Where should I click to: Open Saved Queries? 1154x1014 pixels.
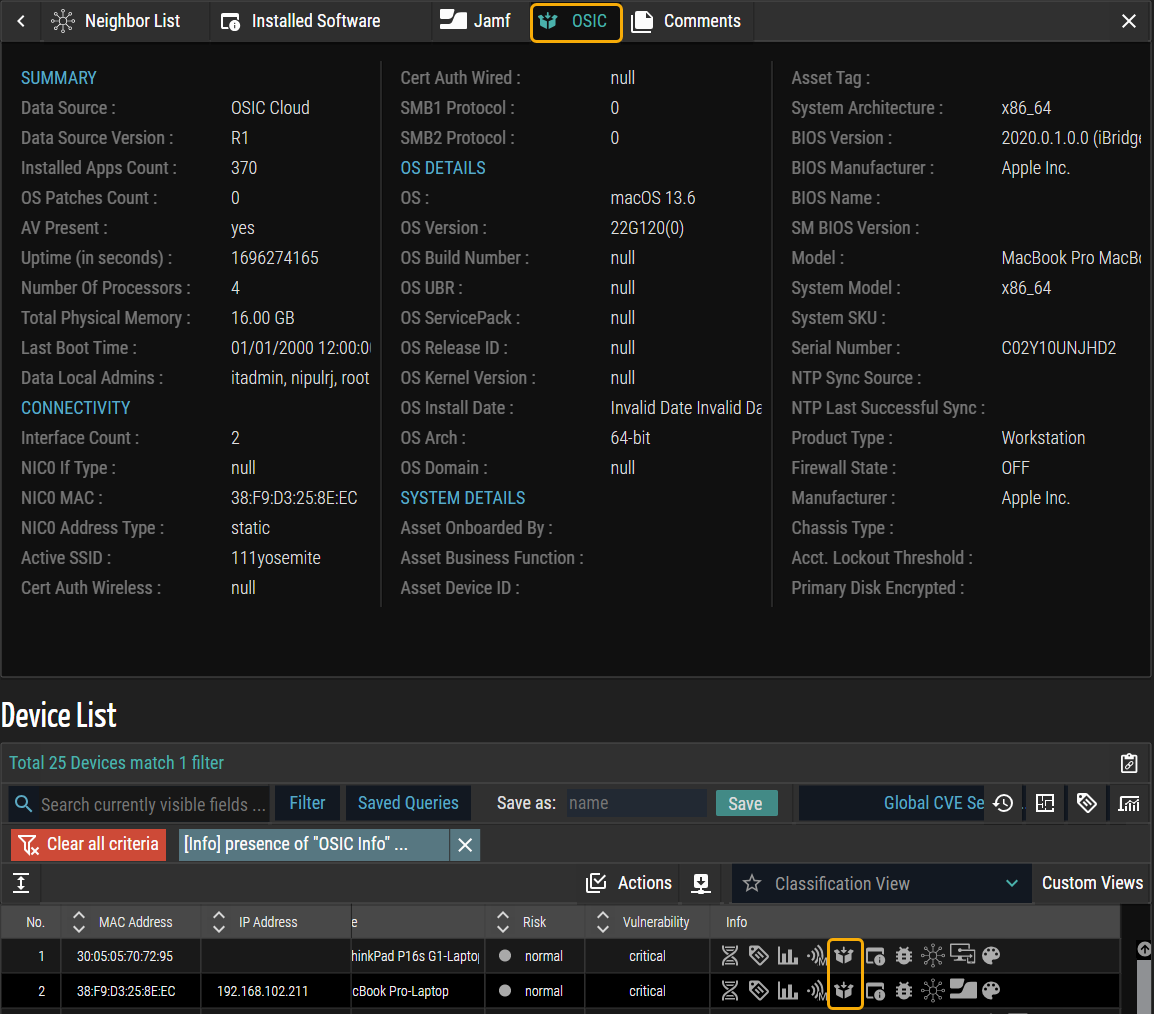pyautogui.click(x=408, y=803)
